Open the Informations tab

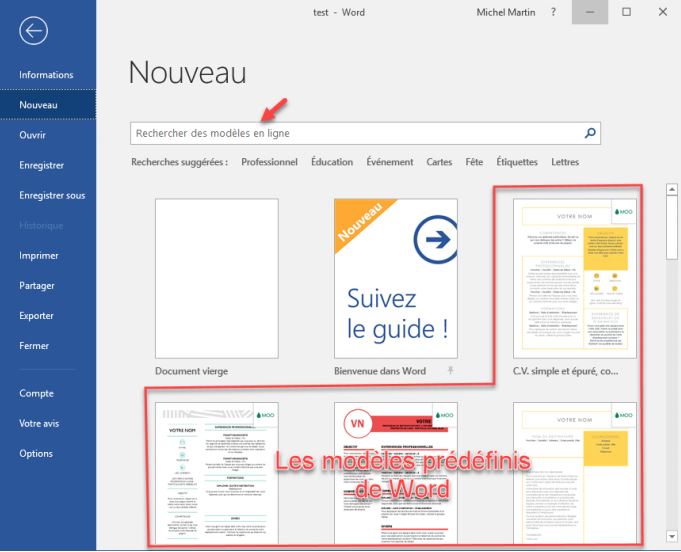pyautogui.click(x=46, y=75)
